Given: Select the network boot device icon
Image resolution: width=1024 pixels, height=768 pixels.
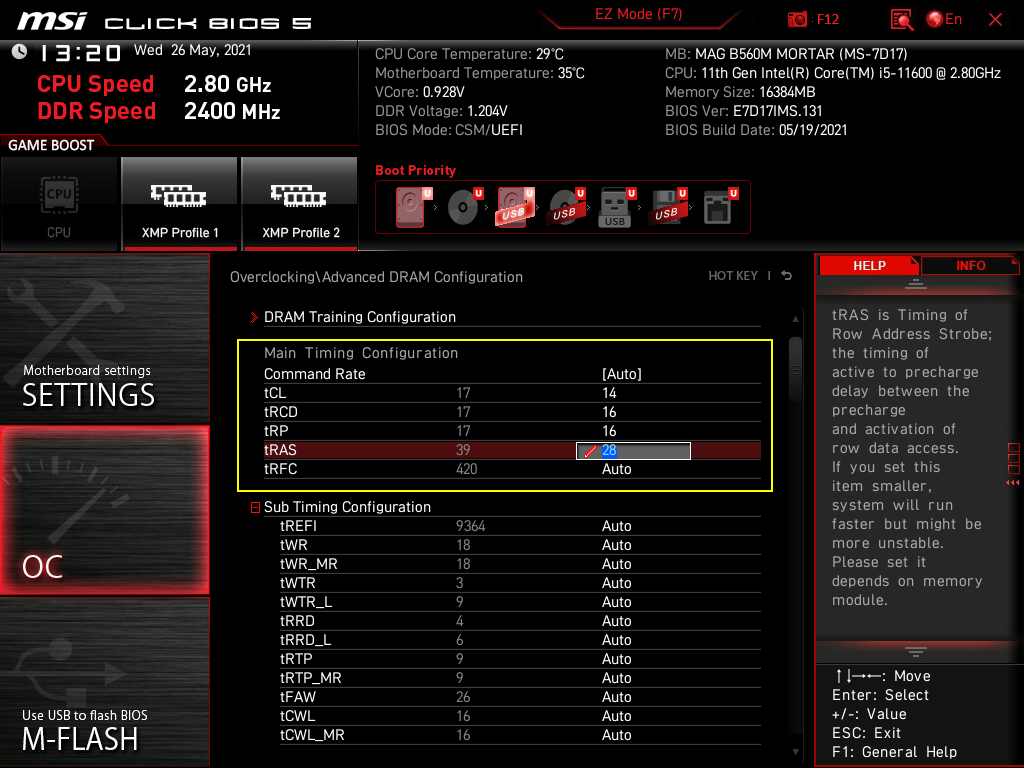Looking at the screenshot, I should pos(720,207).
